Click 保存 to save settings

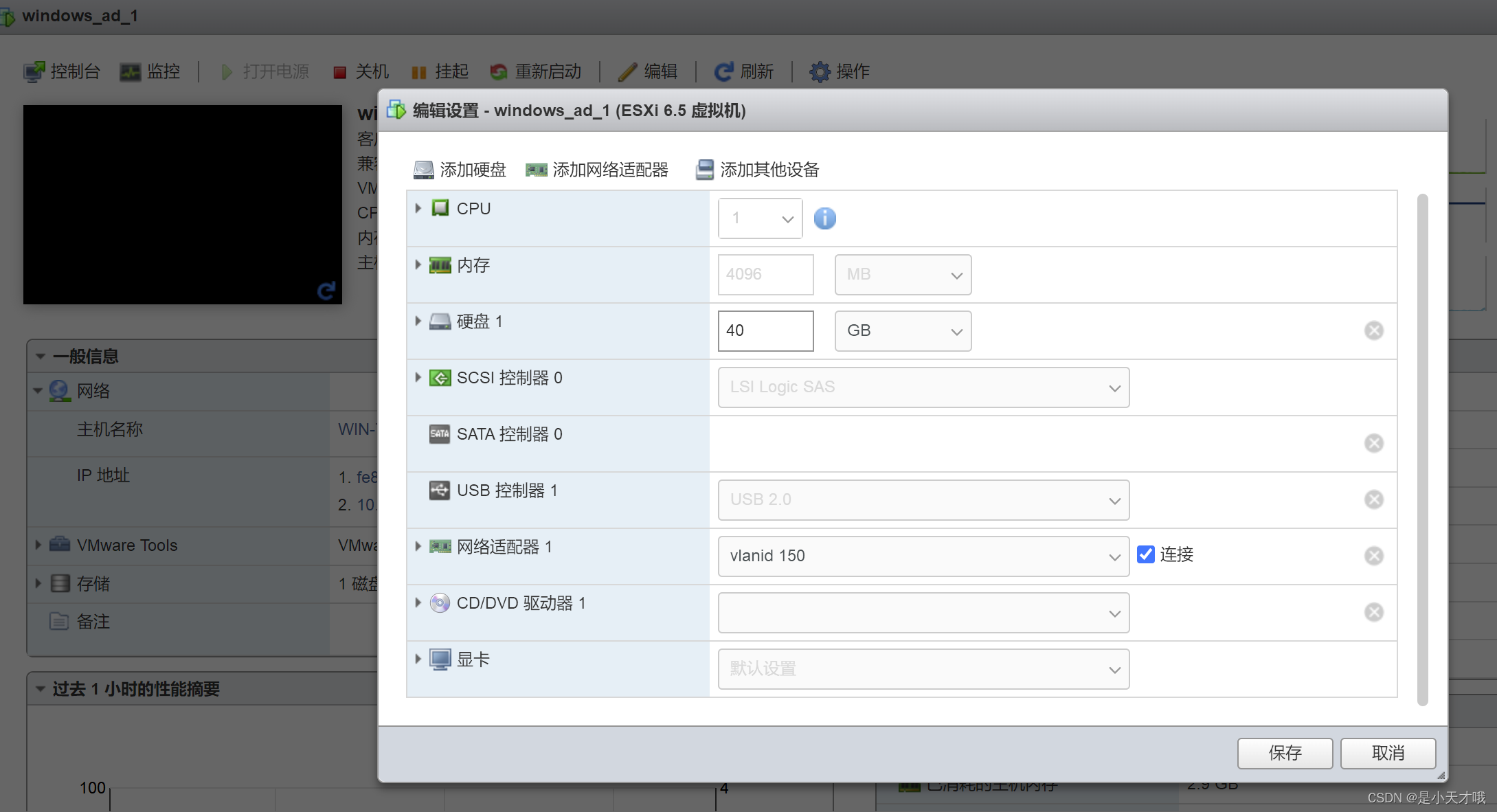tap(1284, 753)
